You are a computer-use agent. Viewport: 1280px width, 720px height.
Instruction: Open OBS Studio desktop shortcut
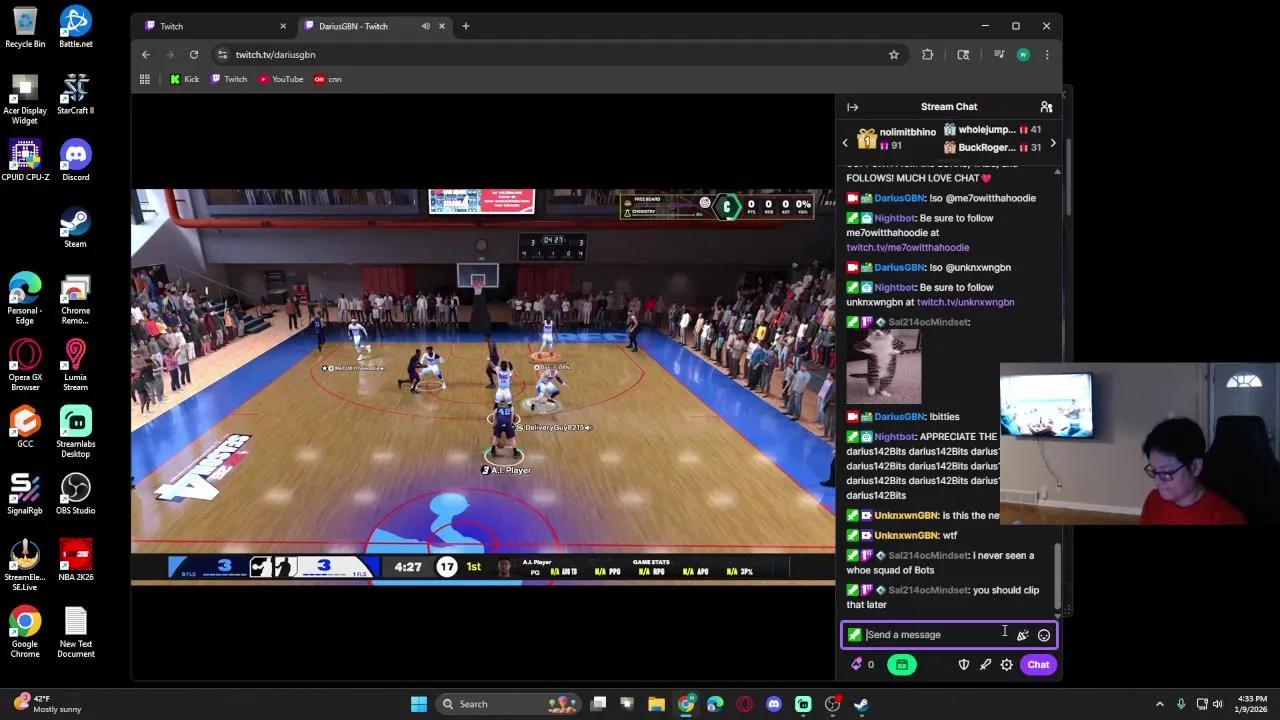(x=76, y=495)
